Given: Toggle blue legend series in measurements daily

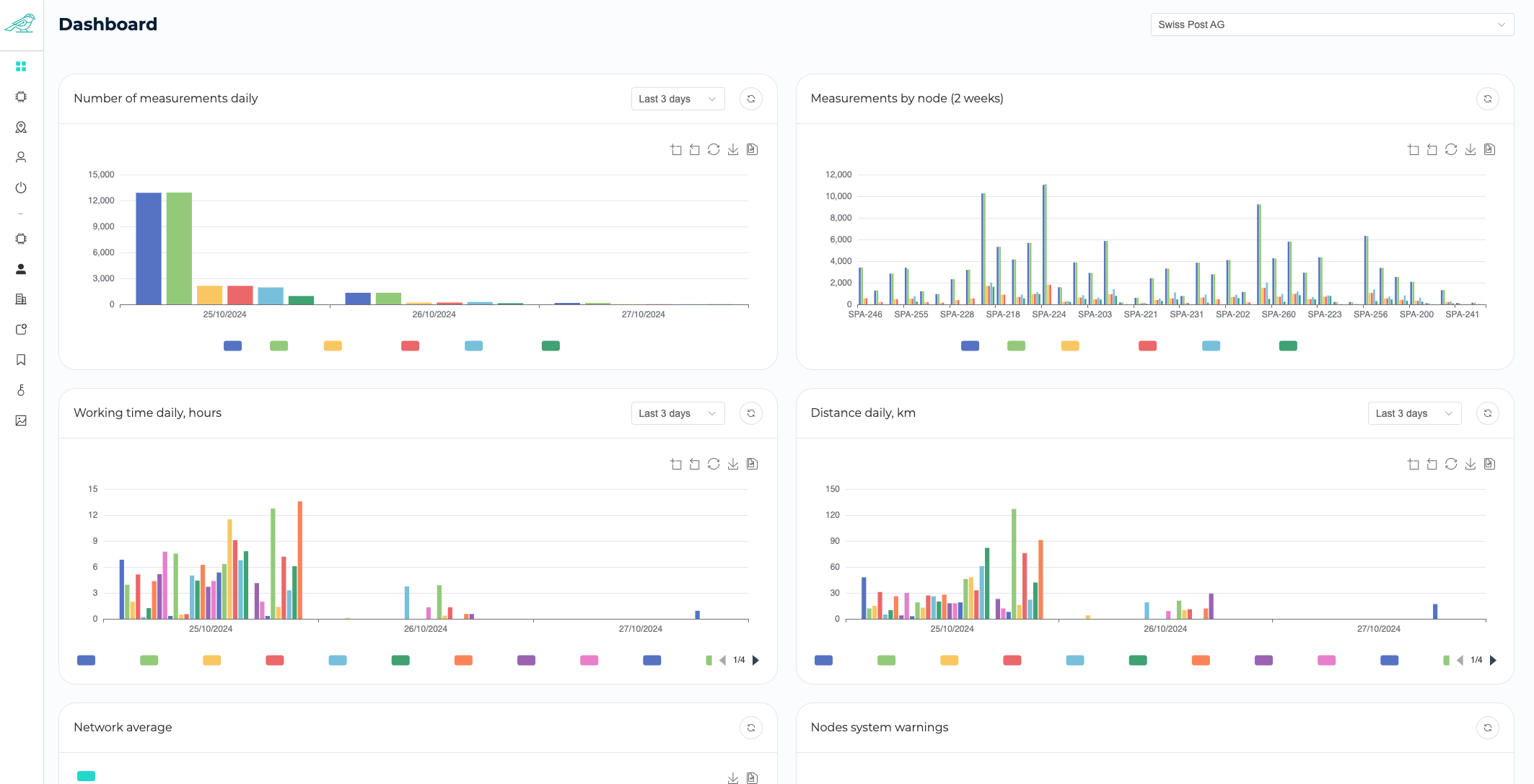Looking at the screenshot, I should point(232,346).
